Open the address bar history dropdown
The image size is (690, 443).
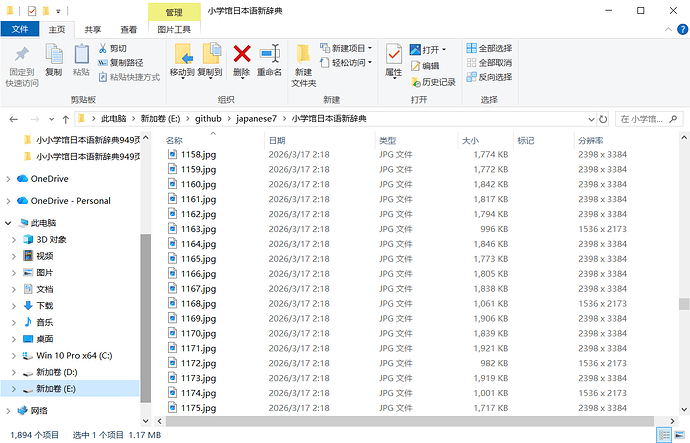pos(591,119)
